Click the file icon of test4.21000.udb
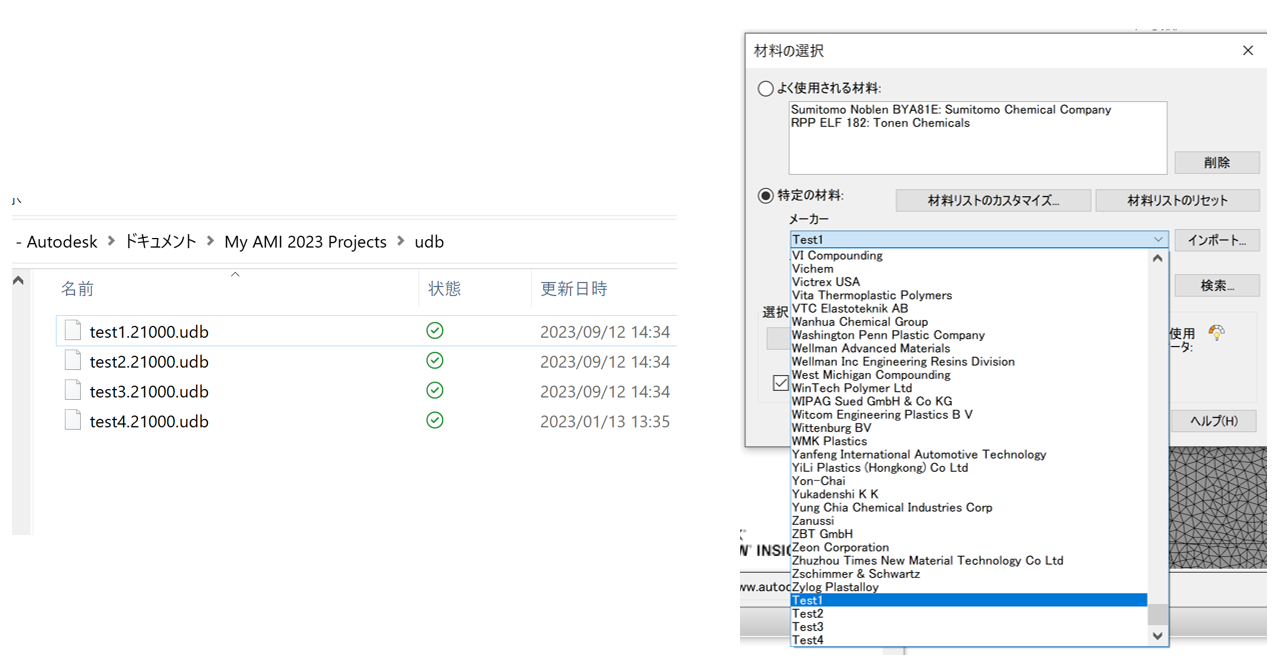Screen dimensions: 1285x659 coord(72,421)
